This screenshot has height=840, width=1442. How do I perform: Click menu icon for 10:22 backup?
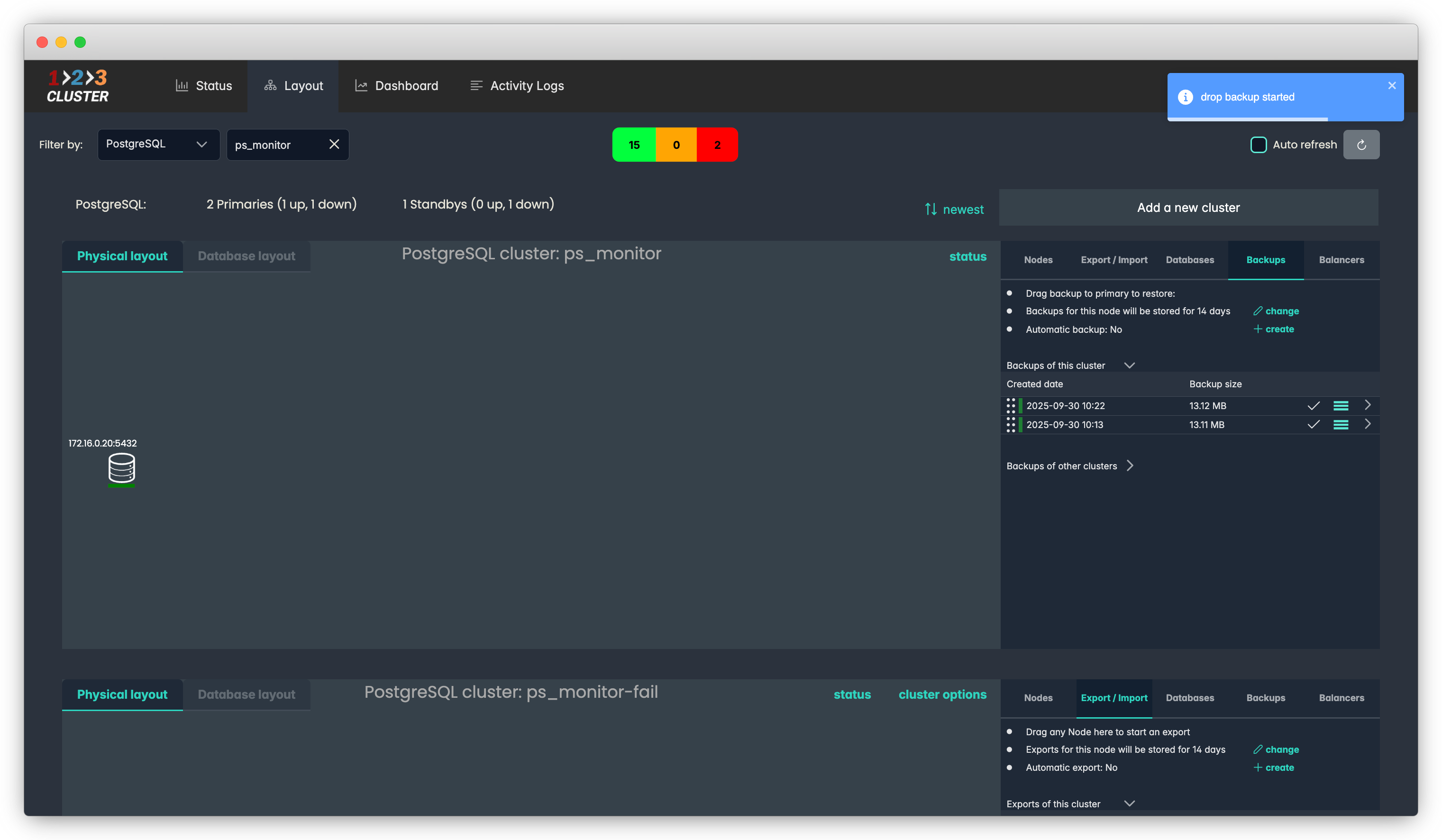tap(1341, 406)
